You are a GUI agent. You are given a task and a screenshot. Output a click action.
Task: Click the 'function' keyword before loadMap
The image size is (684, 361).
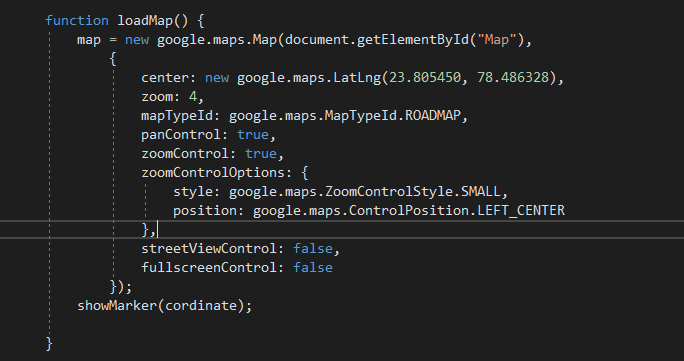pyautogui.click(x=77, y=21)
